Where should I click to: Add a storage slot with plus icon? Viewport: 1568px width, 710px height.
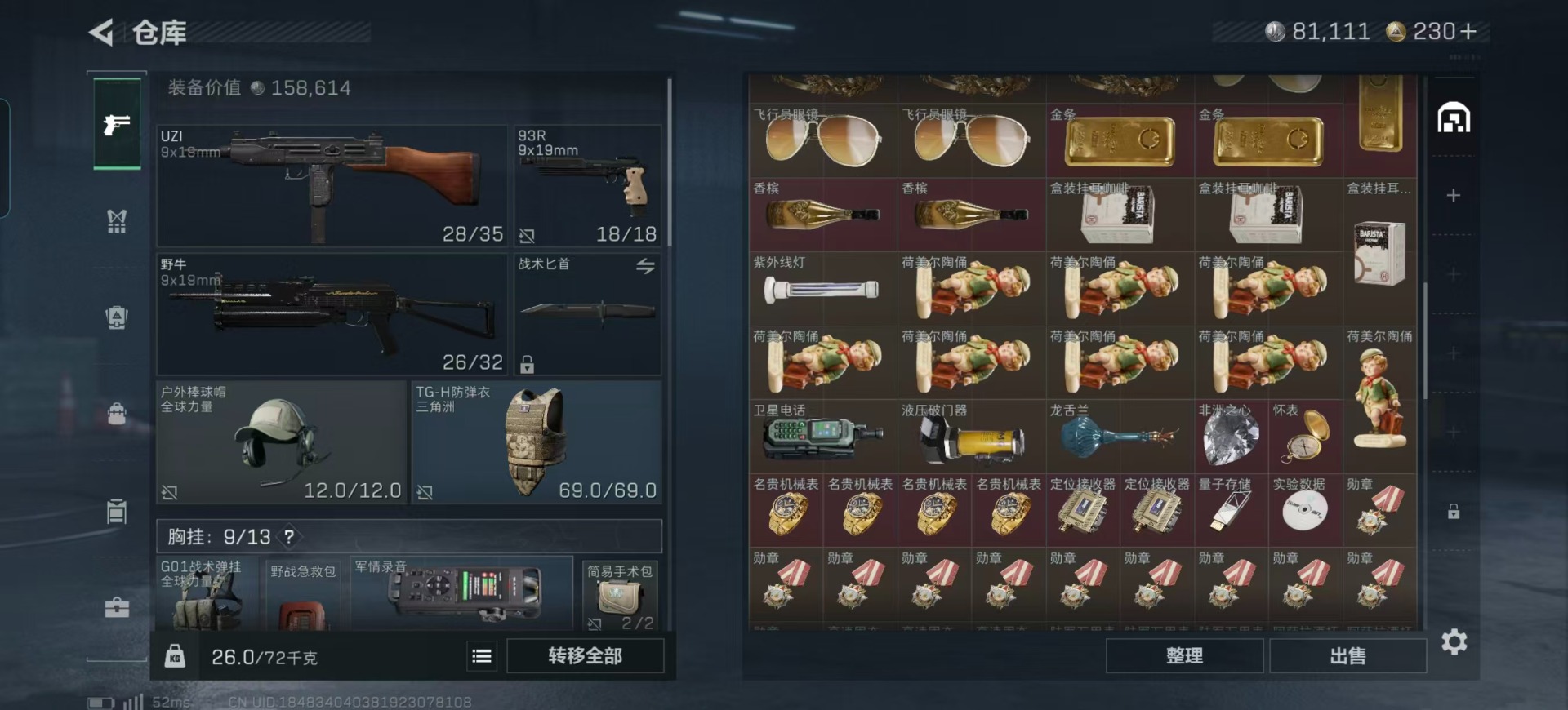1454,196
